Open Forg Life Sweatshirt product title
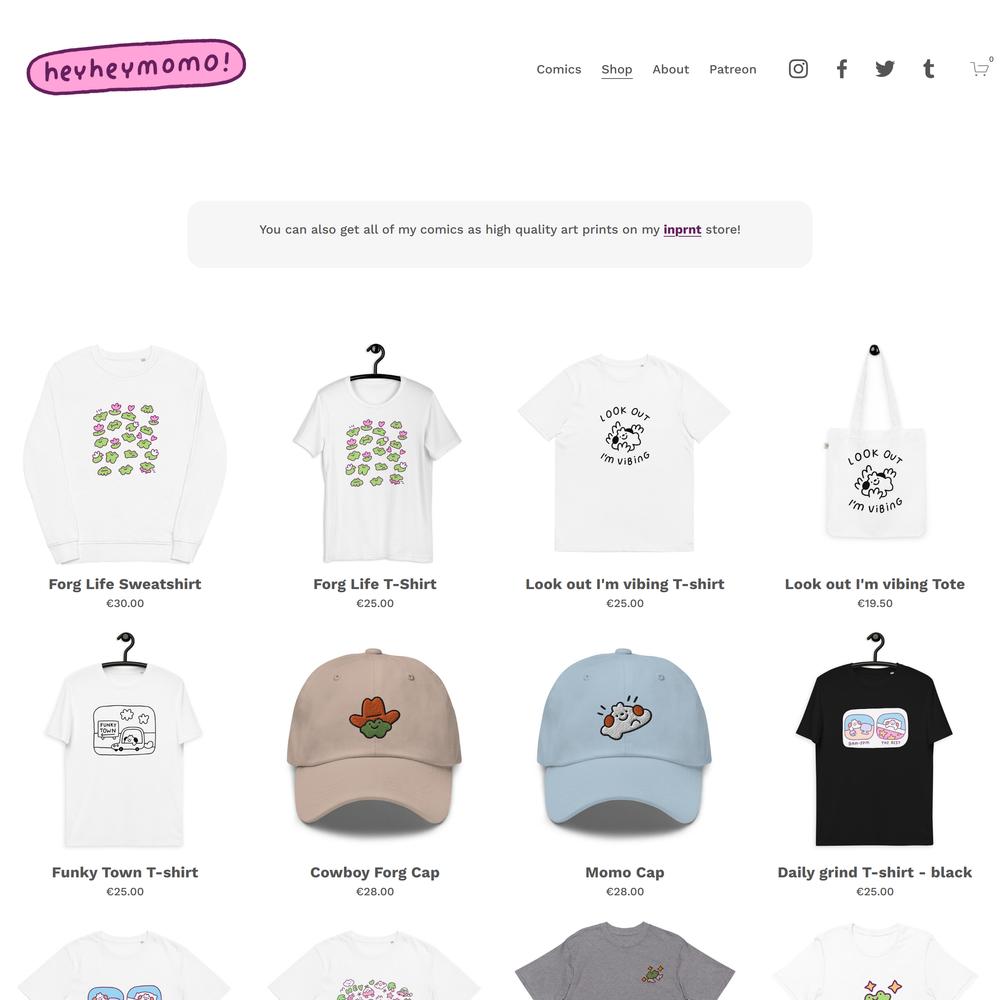 click(x=125, y=584)
